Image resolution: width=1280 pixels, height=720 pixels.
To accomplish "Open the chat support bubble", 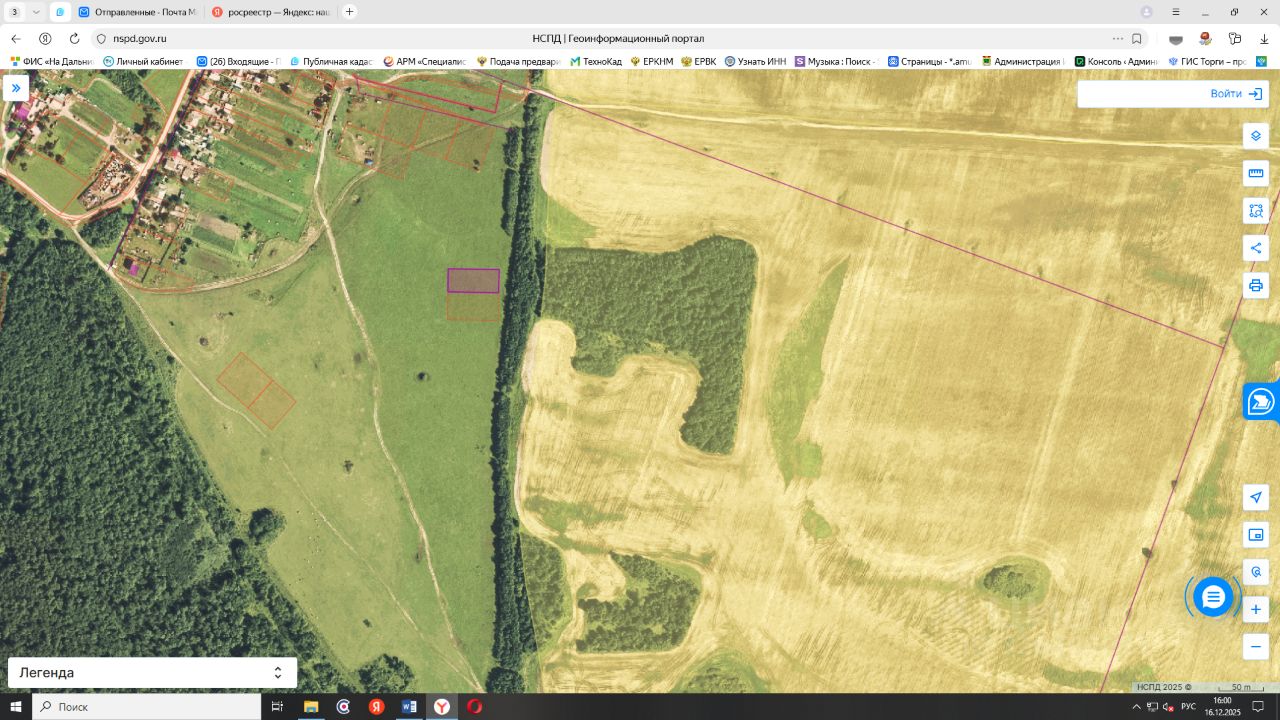I will point(1213,597).
